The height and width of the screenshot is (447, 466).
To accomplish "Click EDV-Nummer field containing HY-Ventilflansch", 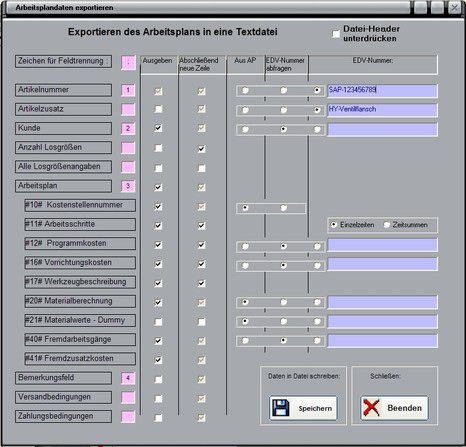I will (x=382, y=110).
